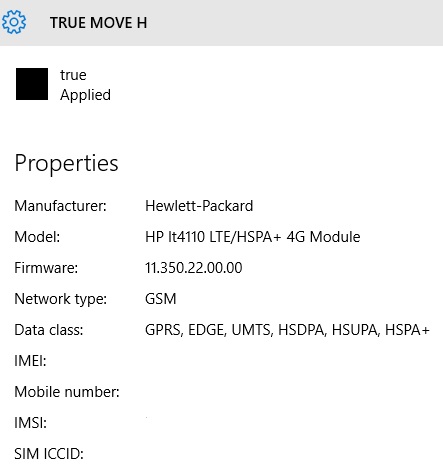The width and height of the screenshot is (443, 469).
Task: Click the Applied status text
Action: coord(85,95)
